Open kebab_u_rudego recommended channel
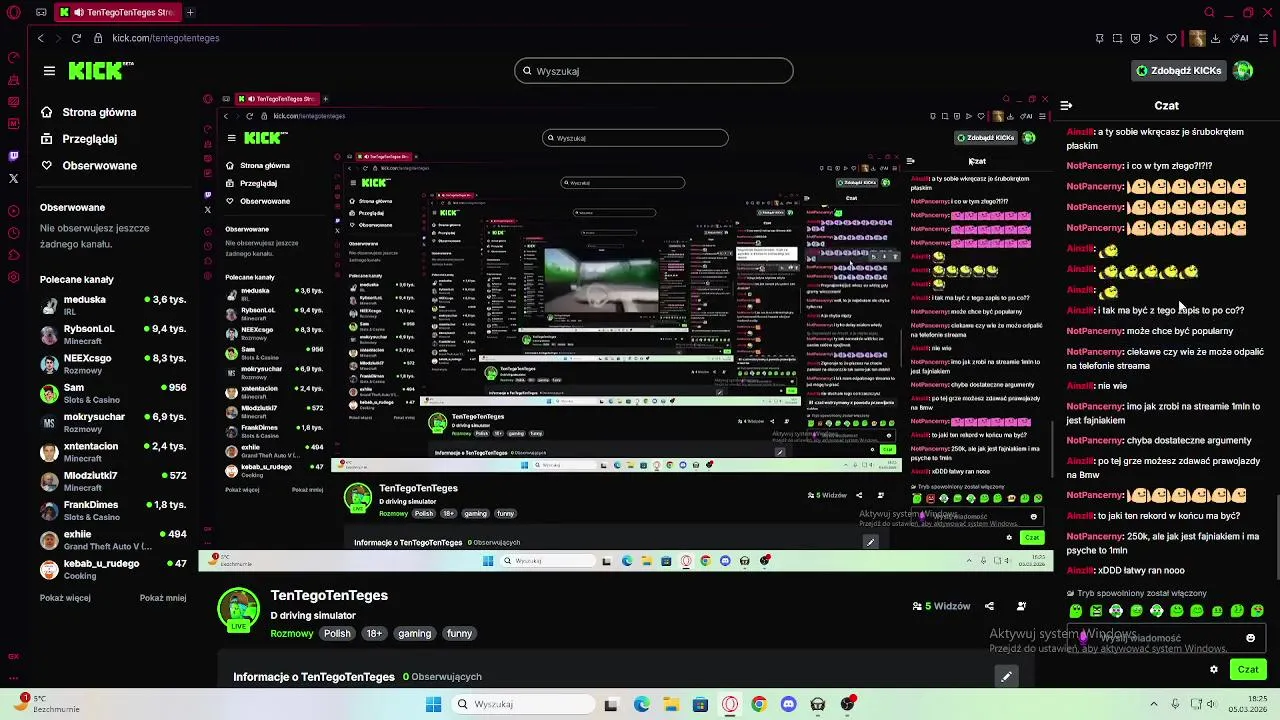Screen dimensions: 1280x720 point(113,569)
